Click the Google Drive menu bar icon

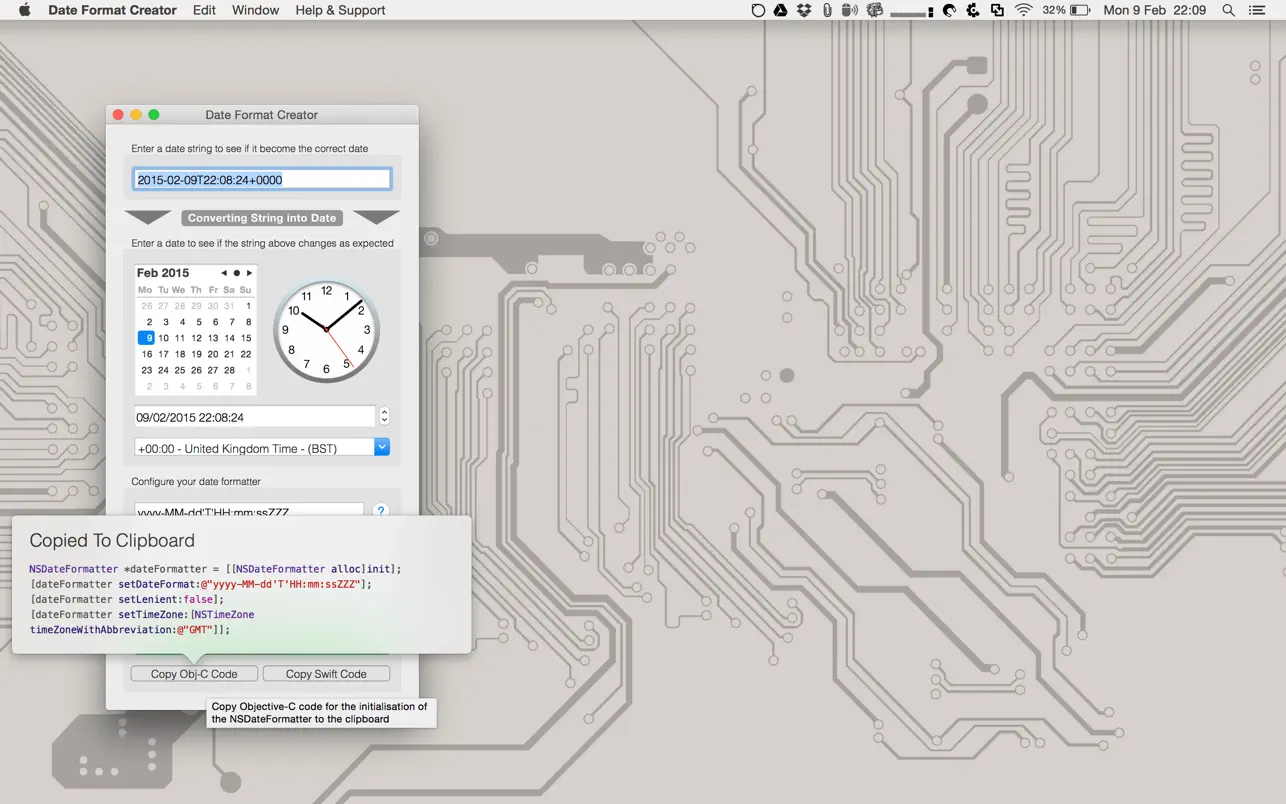pos(781,10)
